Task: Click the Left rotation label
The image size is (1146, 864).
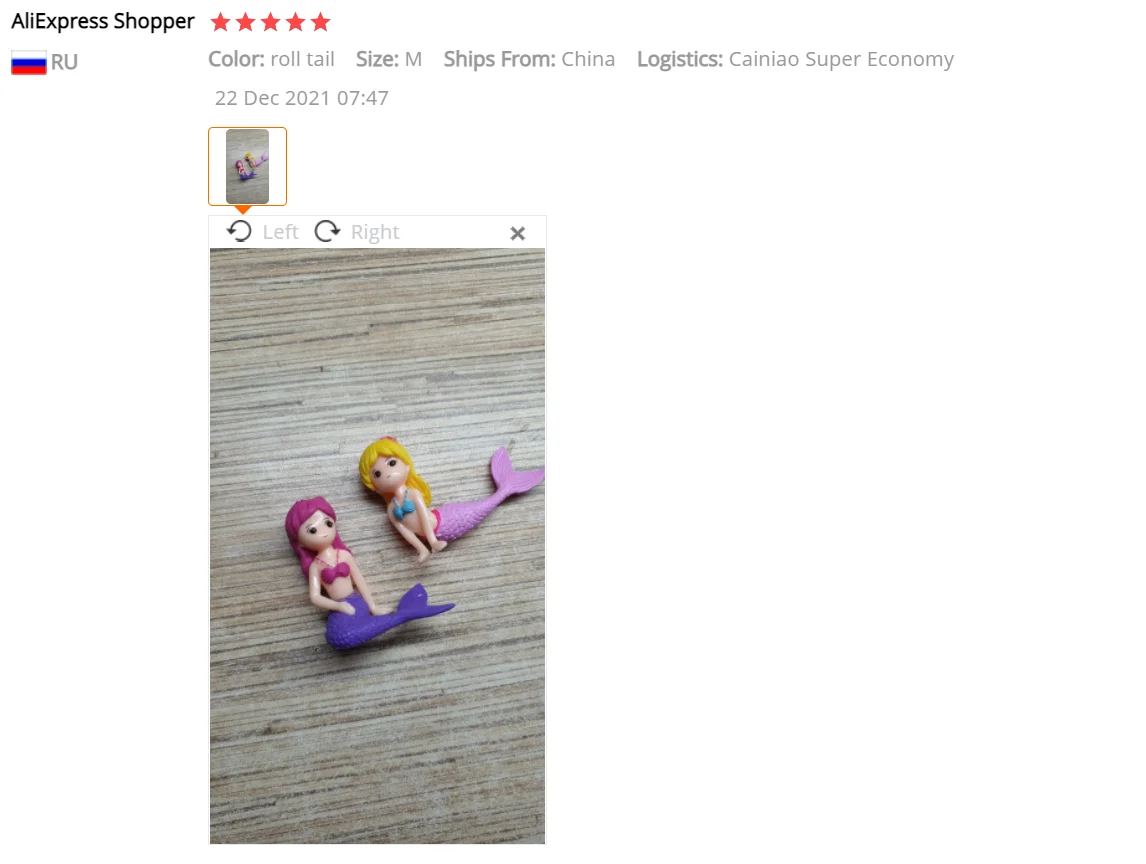Action: 281,232
